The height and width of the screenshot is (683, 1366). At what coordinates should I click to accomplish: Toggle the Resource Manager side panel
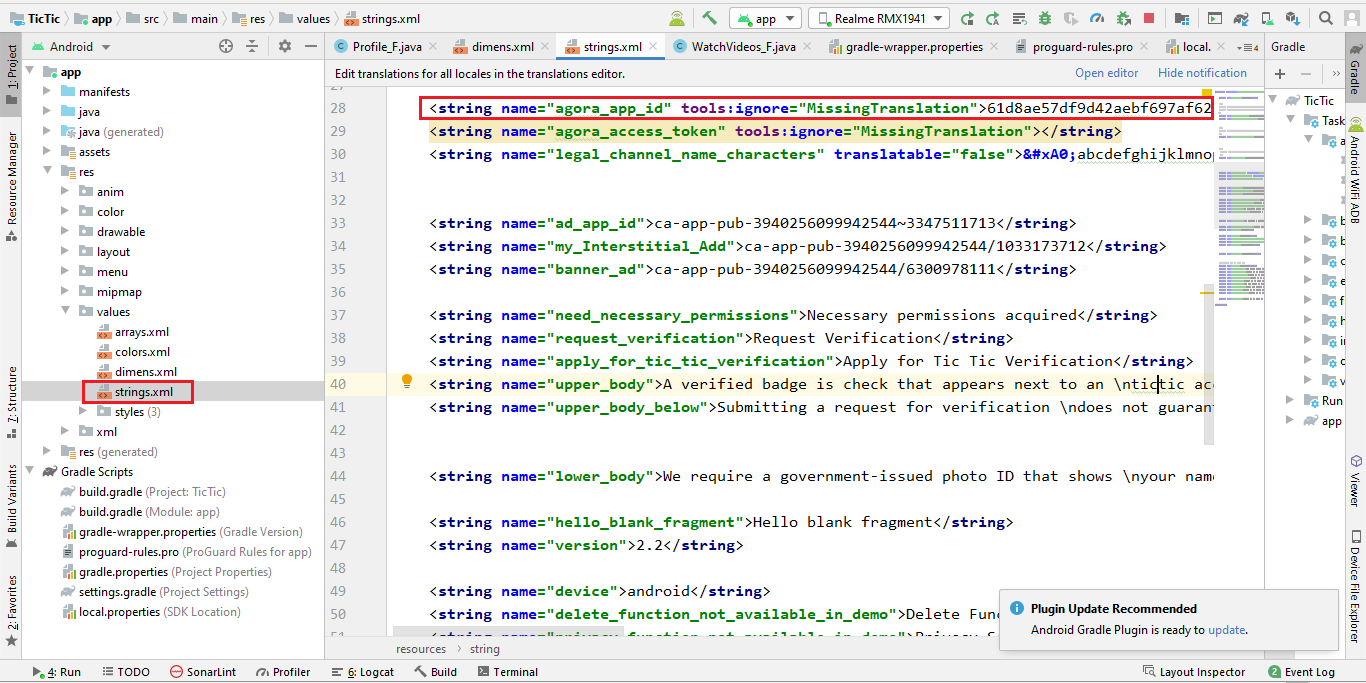11,178
